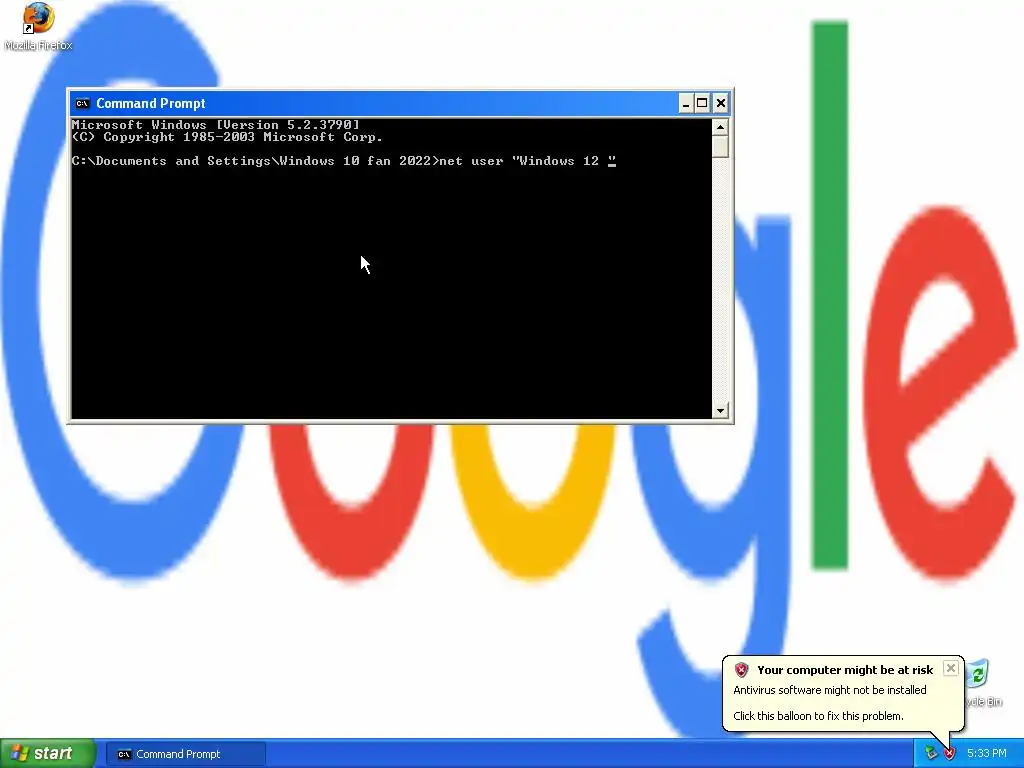The image size is (1024, 768).
Task: Click the 'Your computer might be at risk' balloon title
Action: click(845, 670)
